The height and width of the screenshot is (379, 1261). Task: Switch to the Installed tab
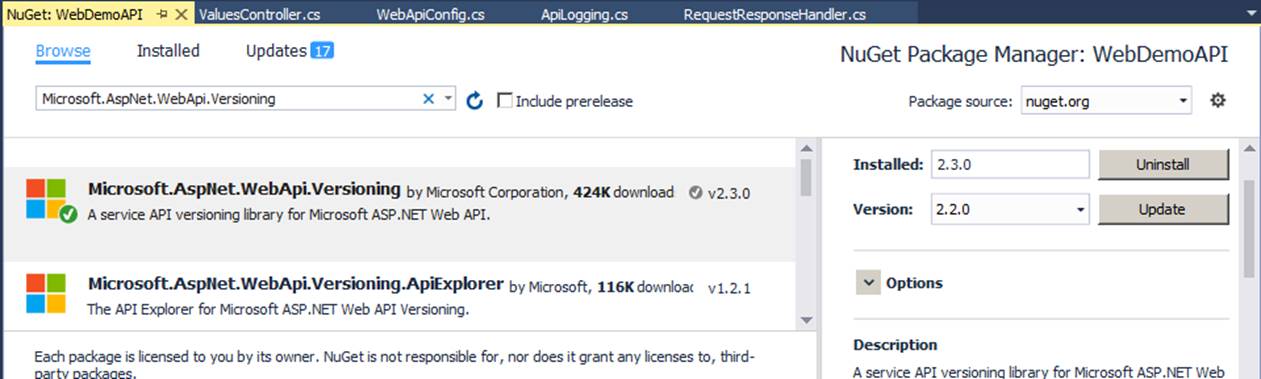(168, 51)
